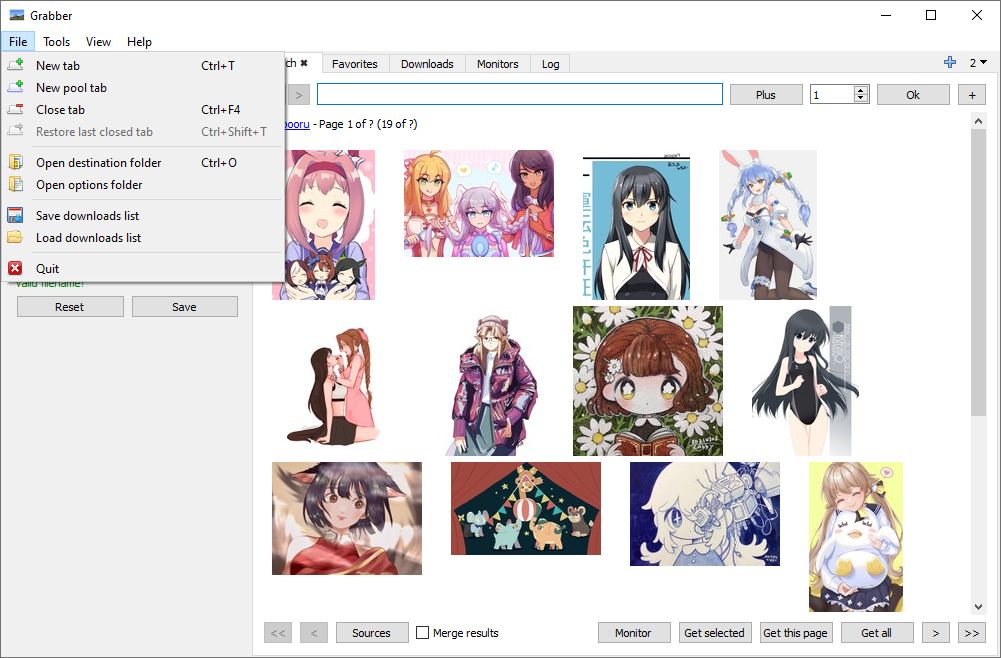Screen dimensions: 1001x658
Task: Open the View menu
Action: point(98,41)
